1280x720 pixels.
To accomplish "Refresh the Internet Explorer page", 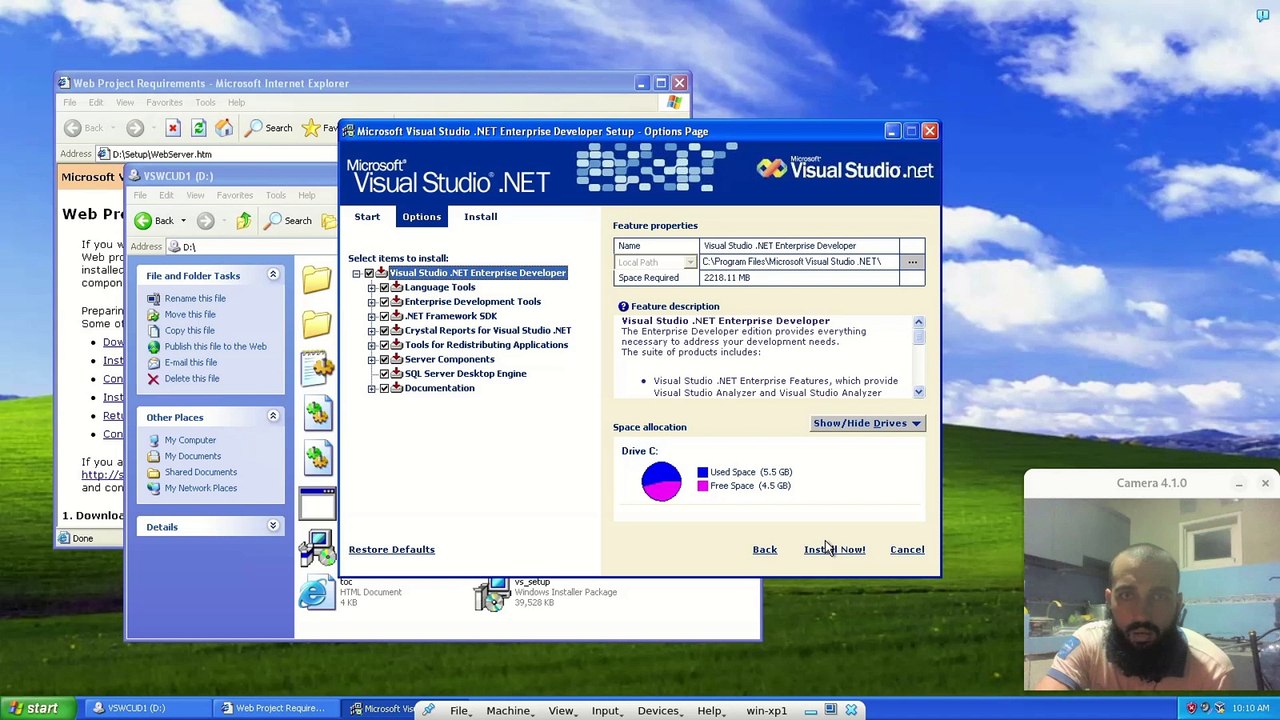I will tap(198, 128).
